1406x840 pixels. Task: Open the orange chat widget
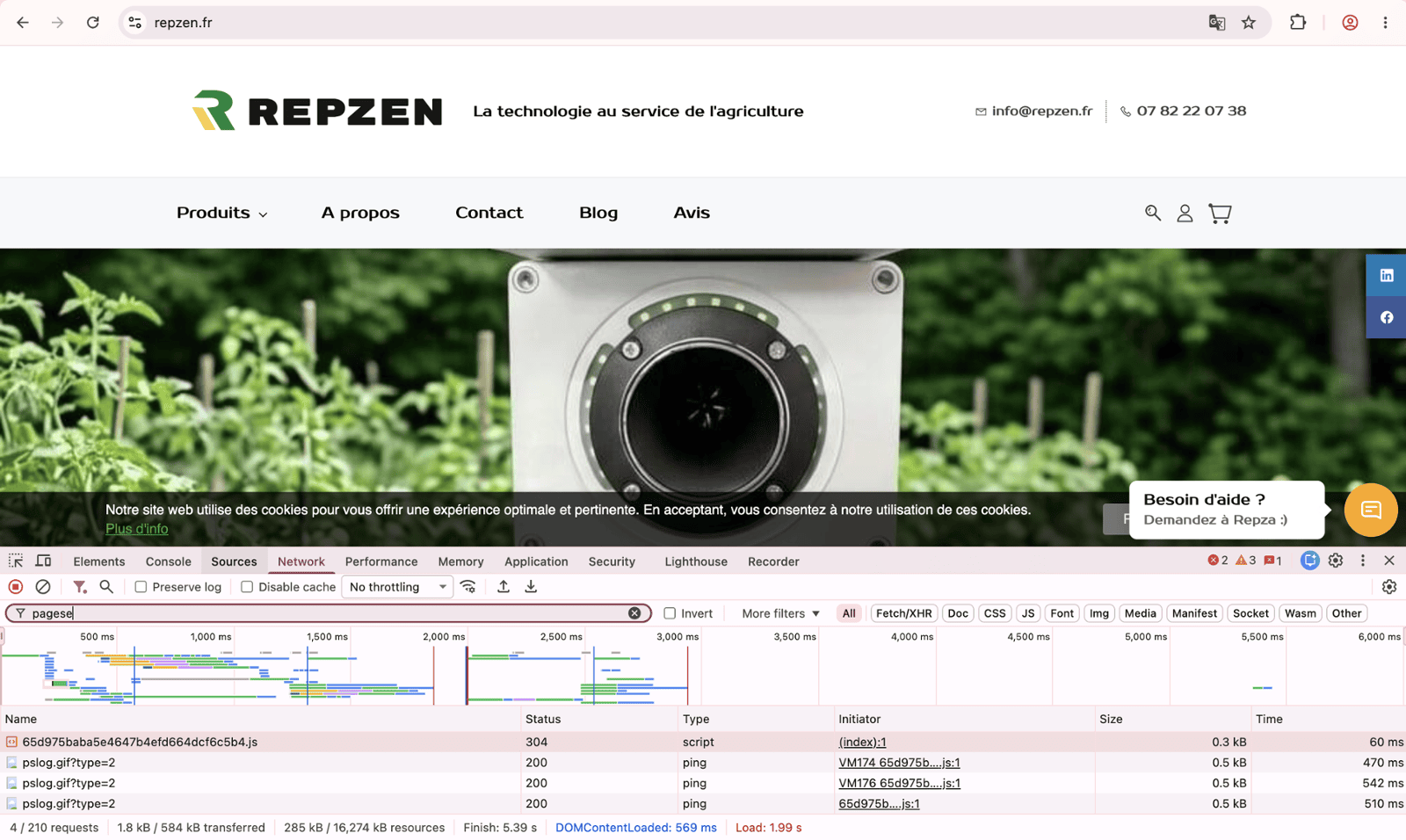[x=1371, y=510]
